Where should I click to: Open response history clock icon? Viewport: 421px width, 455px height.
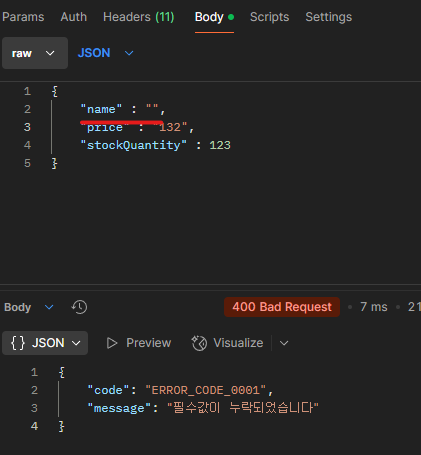[x=79, y=307]
